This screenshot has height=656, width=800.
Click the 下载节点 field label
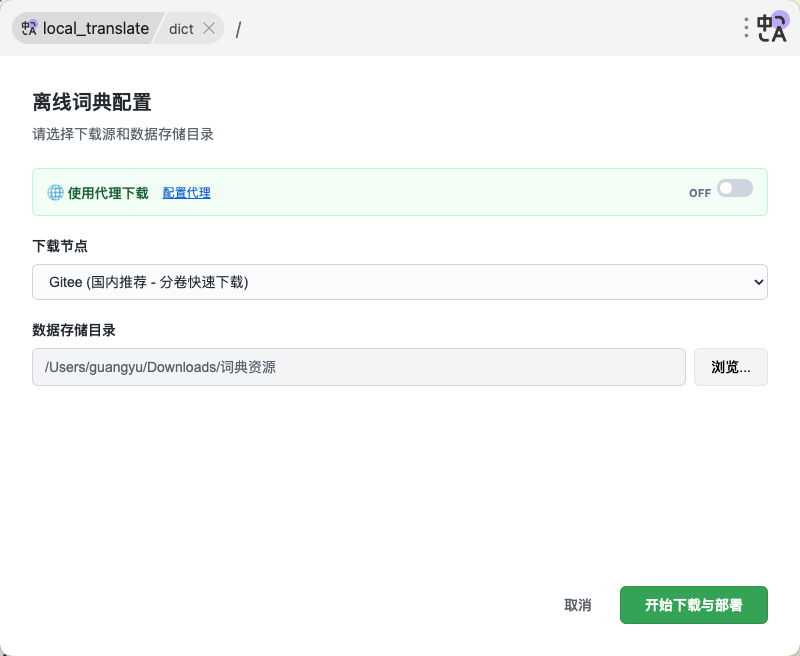[60, 246]
